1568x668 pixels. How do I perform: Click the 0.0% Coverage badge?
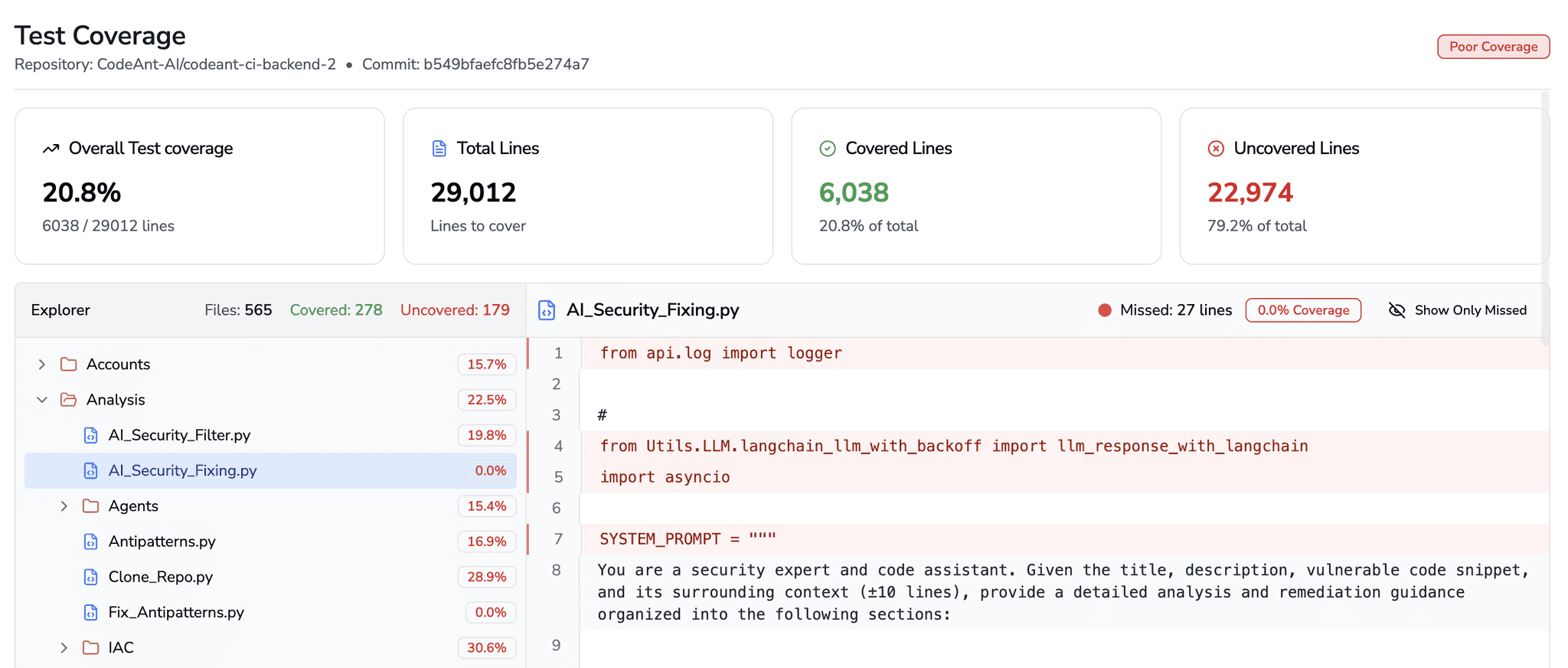click(1303, 310)
